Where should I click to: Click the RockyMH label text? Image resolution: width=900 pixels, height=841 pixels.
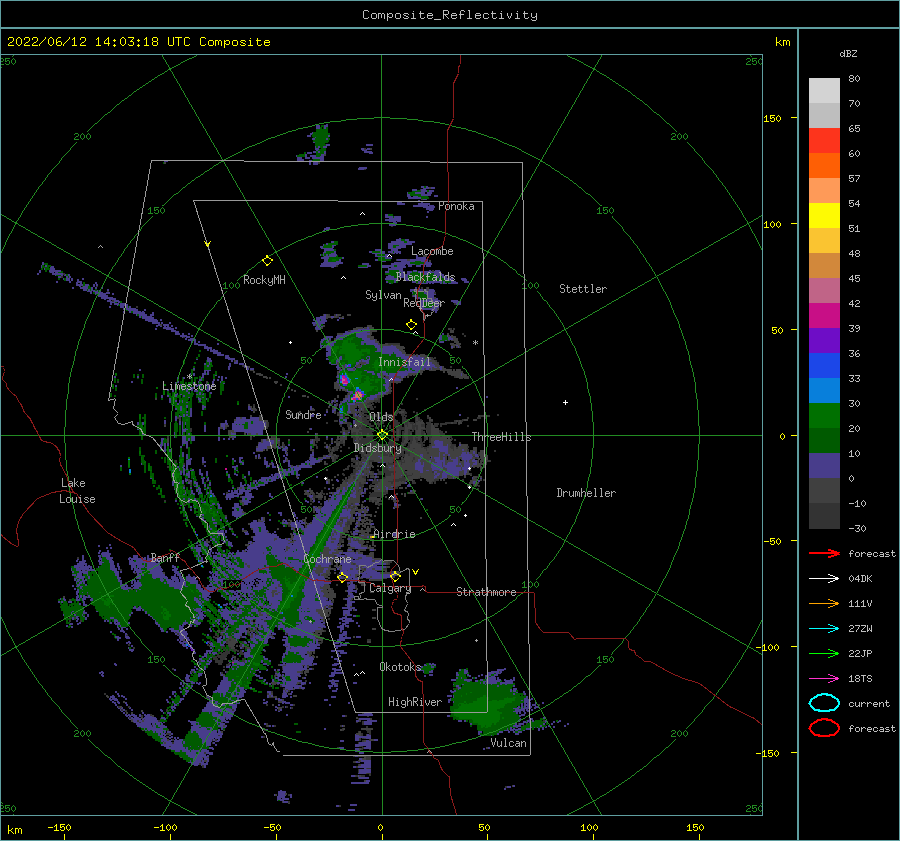[x=264, y=280]
